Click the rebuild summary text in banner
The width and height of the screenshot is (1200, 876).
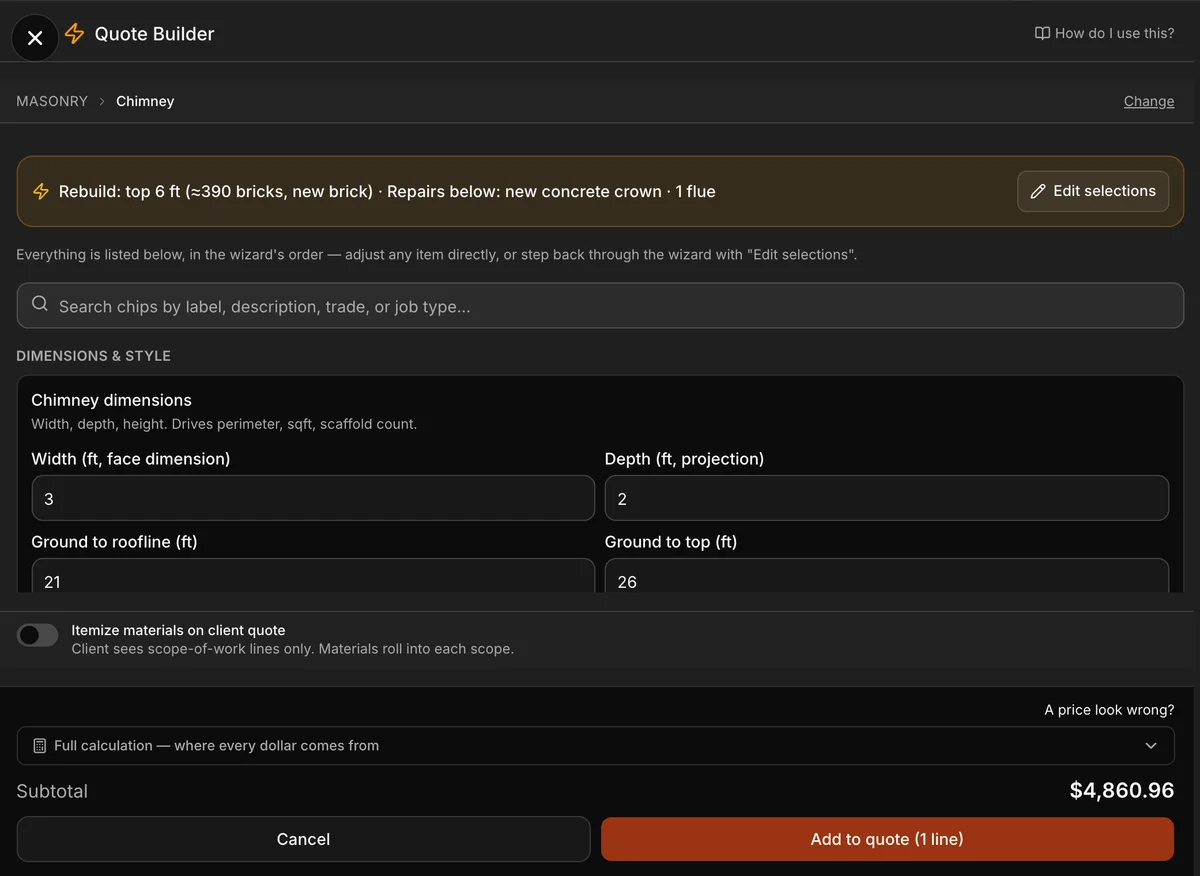[387, 191]
